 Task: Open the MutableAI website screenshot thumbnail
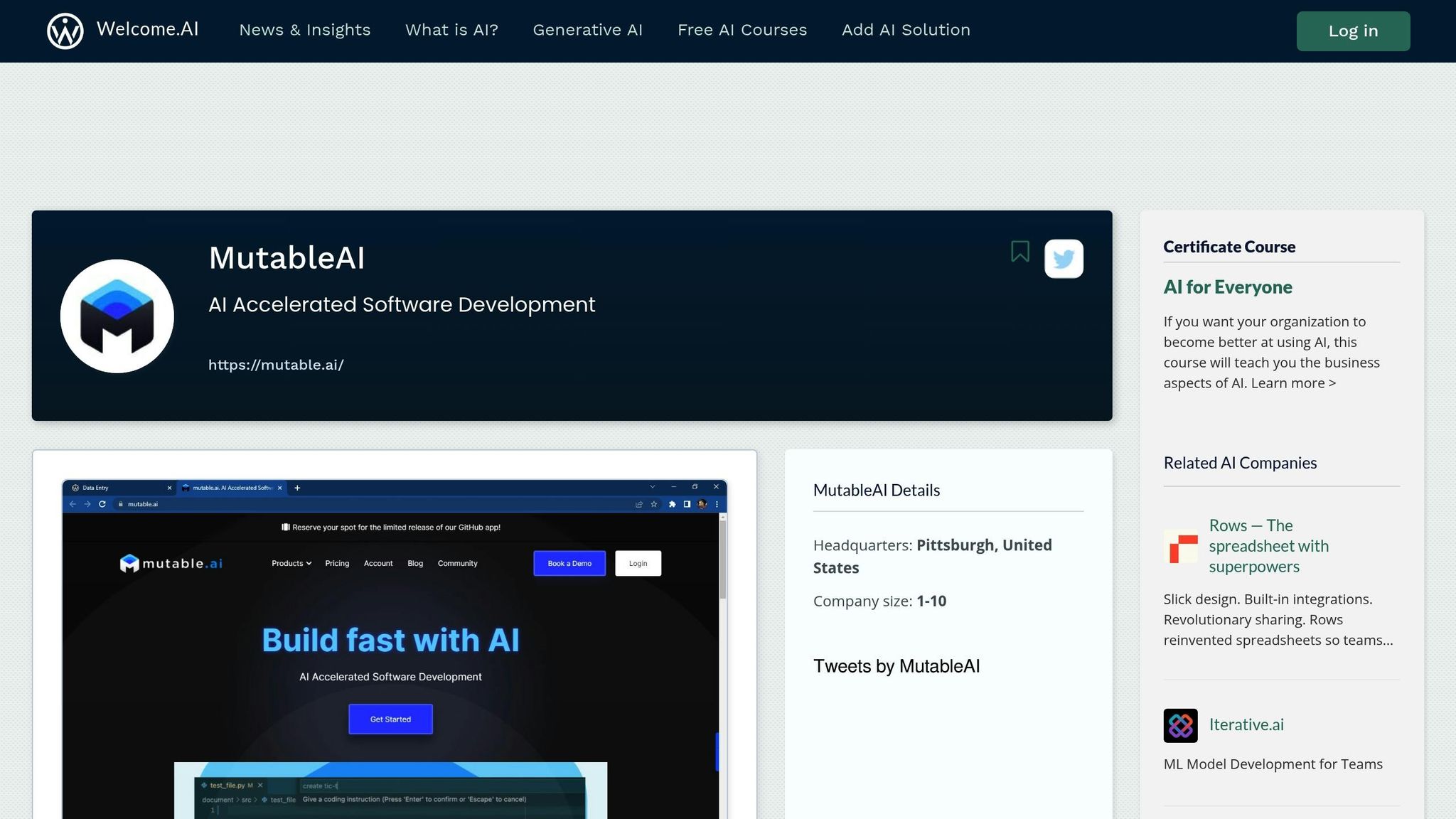395,649
